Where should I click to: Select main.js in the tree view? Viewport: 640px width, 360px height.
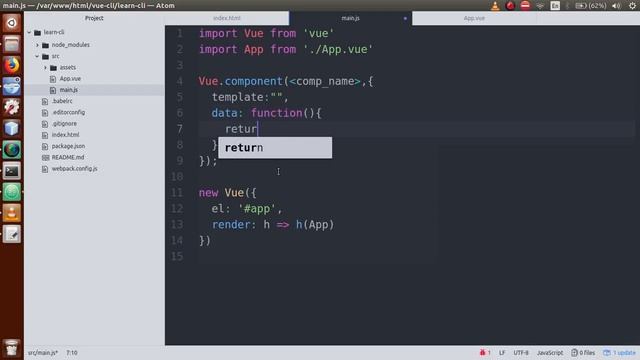click(x=69, y=90)
